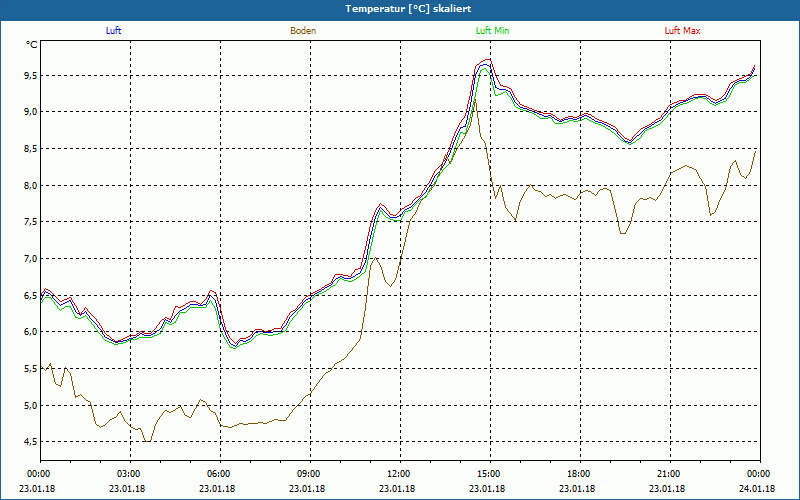Click the 03:00 time axis label

[x=131, y=474]
